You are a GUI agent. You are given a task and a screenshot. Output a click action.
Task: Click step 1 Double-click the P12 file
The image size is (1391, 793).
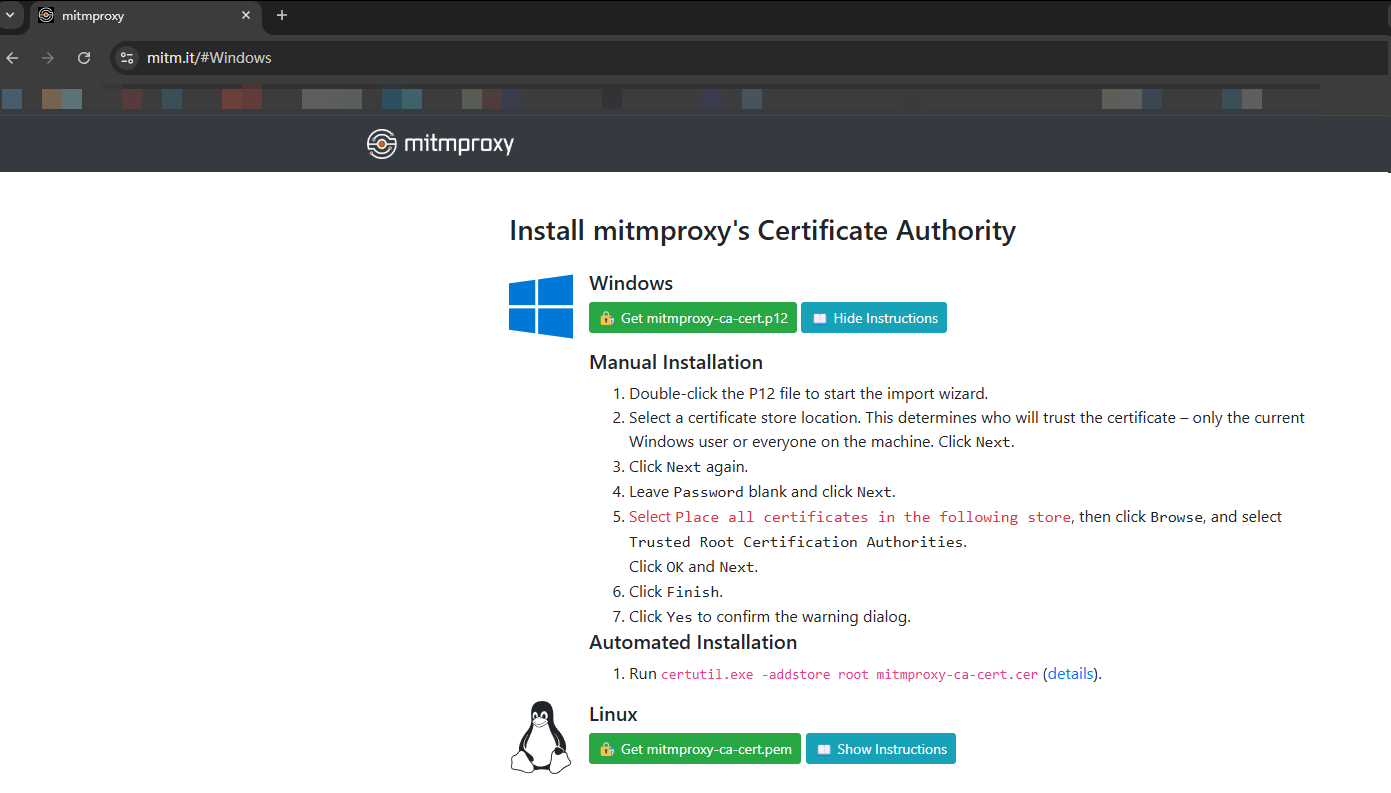click(808, 393)
